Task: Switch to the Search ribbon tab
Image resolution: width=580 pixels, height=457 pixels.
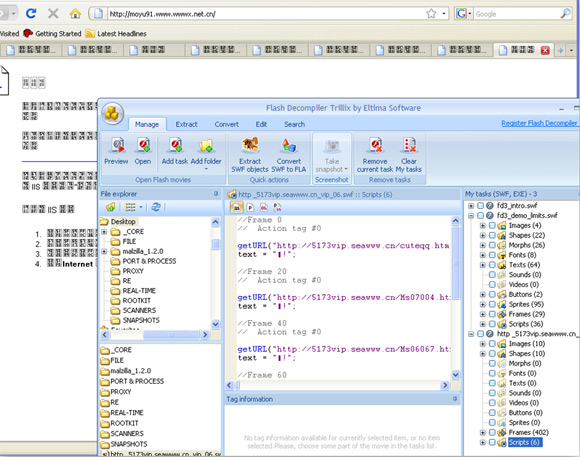Action: (294, 124)
